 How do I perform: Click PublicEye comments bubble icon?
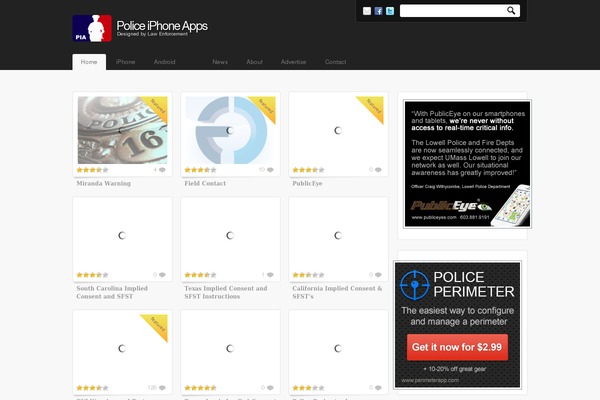tap(378, 170)
